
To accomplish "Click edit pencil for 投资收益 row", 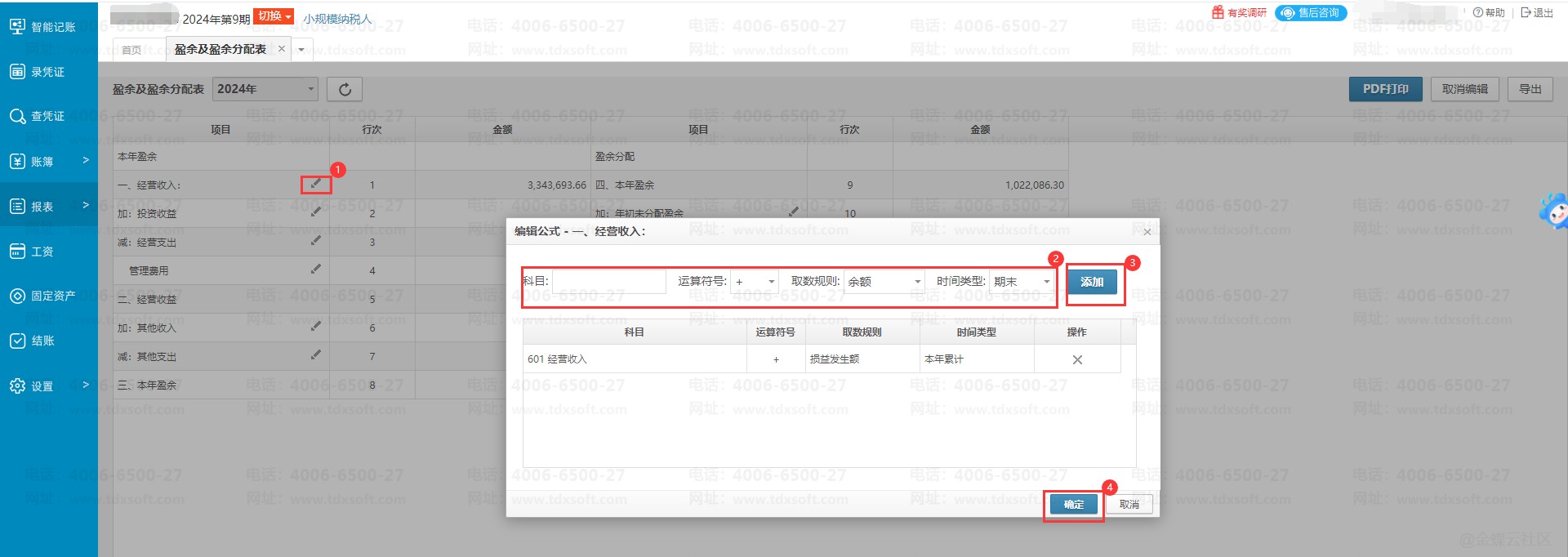I will coord(315,212).
